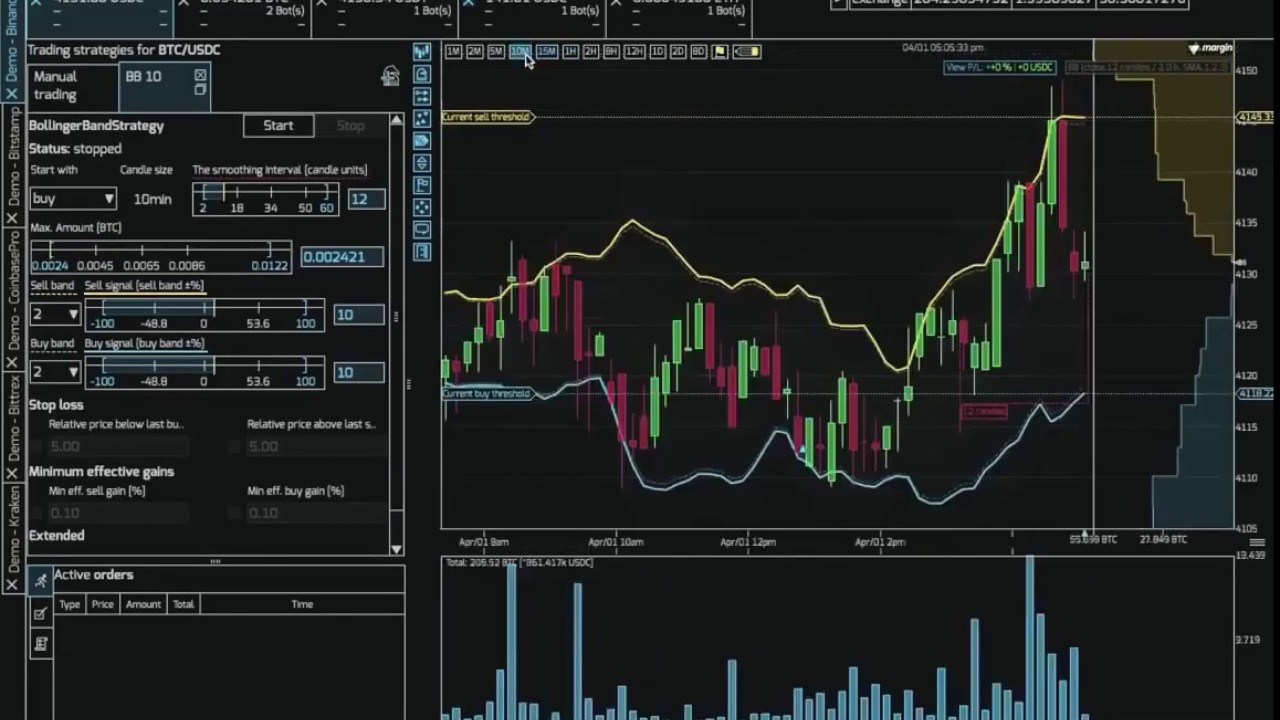Switch chart to the 15M timeframe
Viewport: 1280px width, 720px height.
546,52
